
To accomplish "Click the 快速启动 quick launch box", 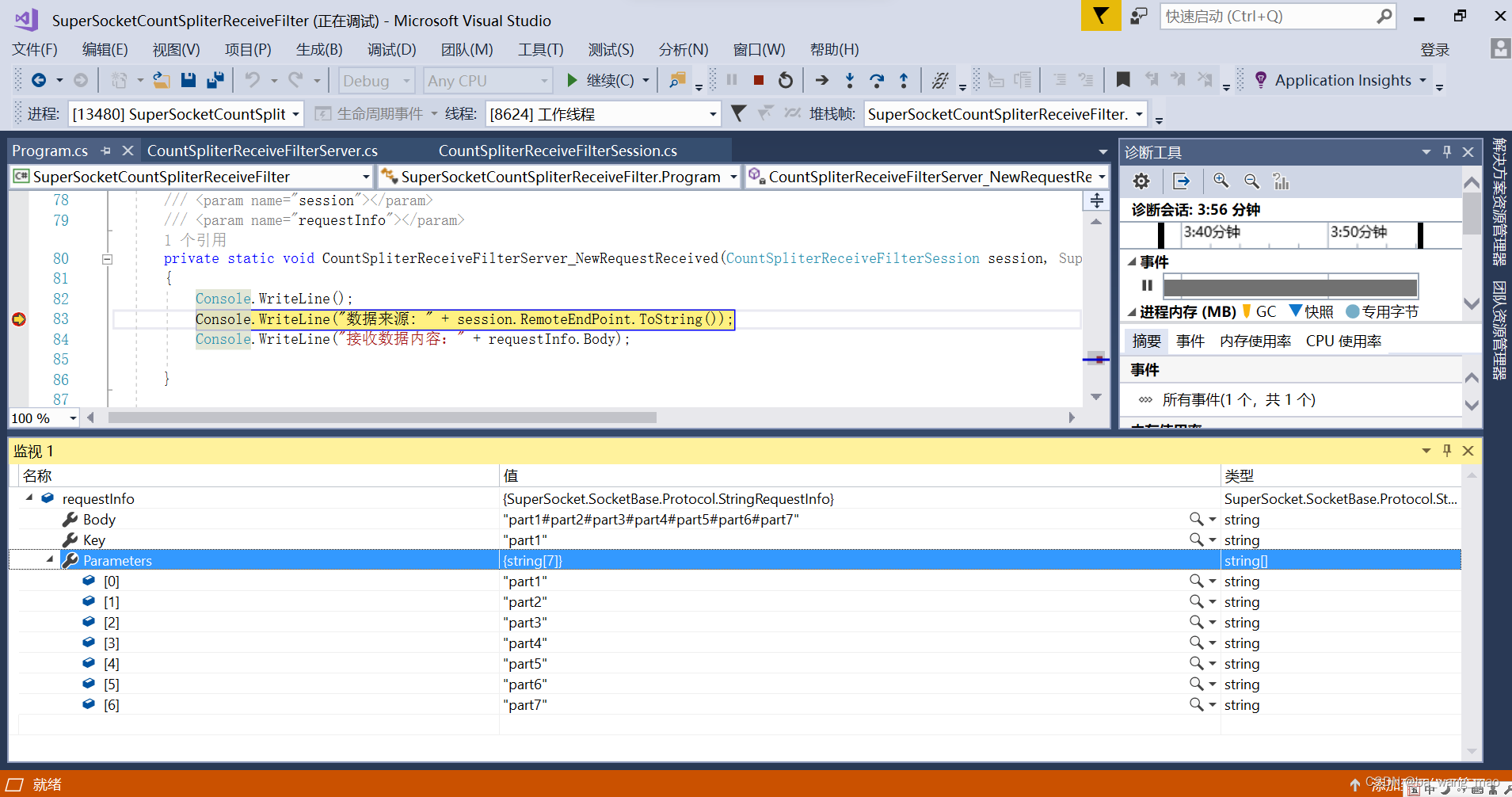I will coord(1267,16).
